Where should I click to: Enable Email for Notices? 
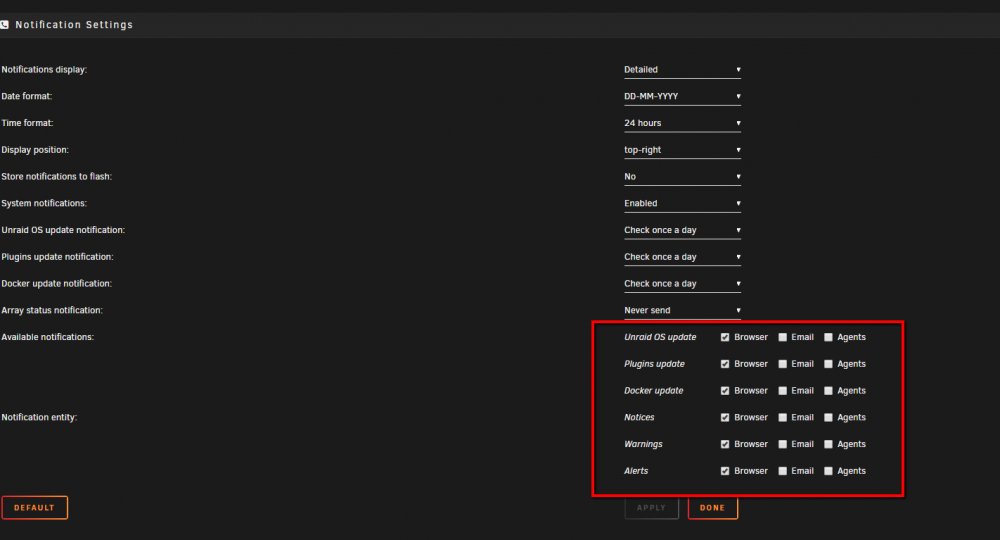point(783,418)
